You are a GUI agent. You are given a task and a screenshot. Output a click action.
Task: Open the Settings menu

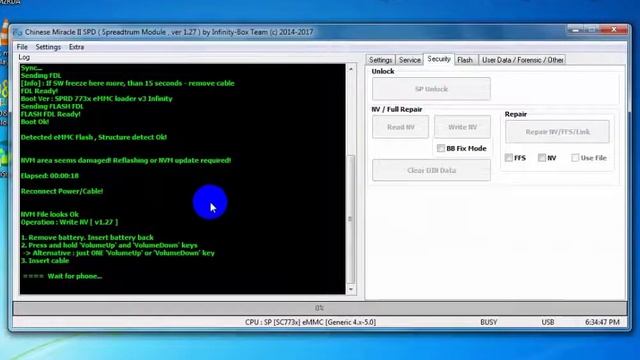click(48, 47)
